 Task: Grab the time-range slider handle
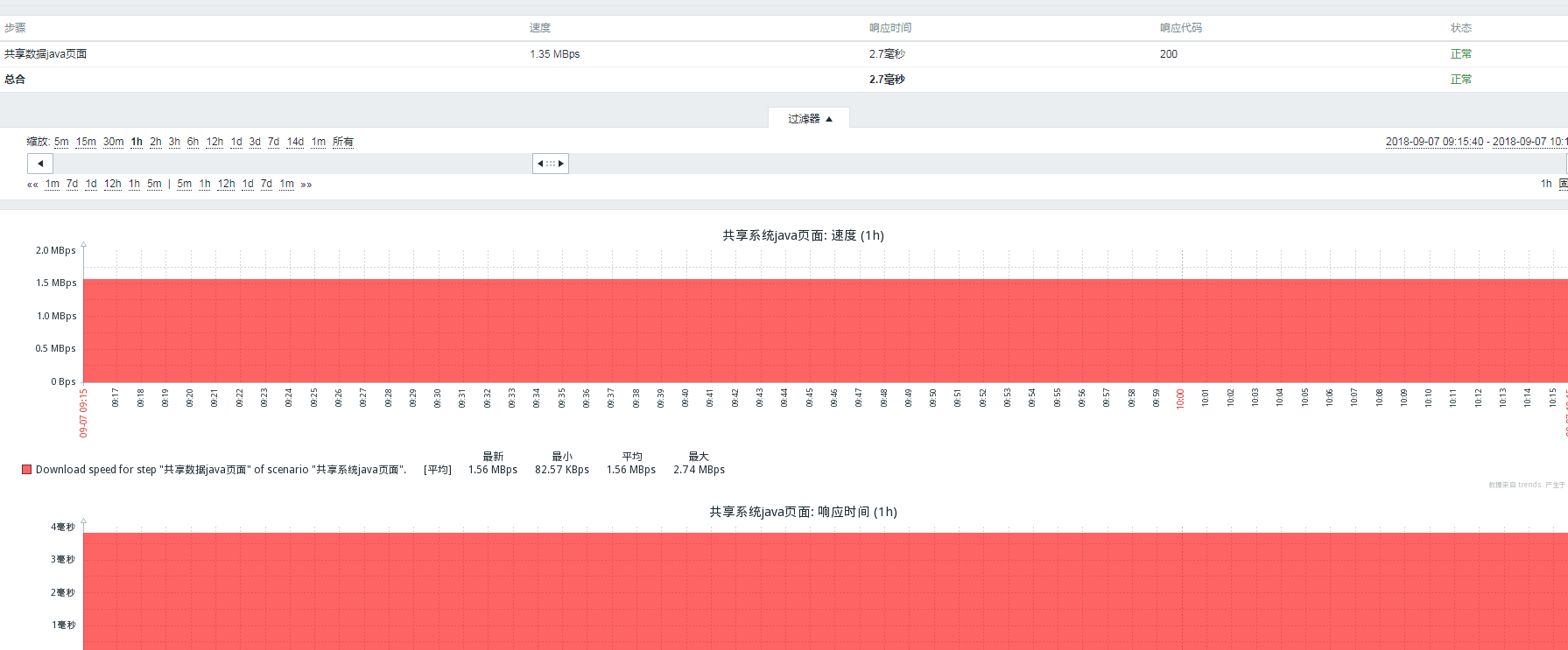point(551,164)
